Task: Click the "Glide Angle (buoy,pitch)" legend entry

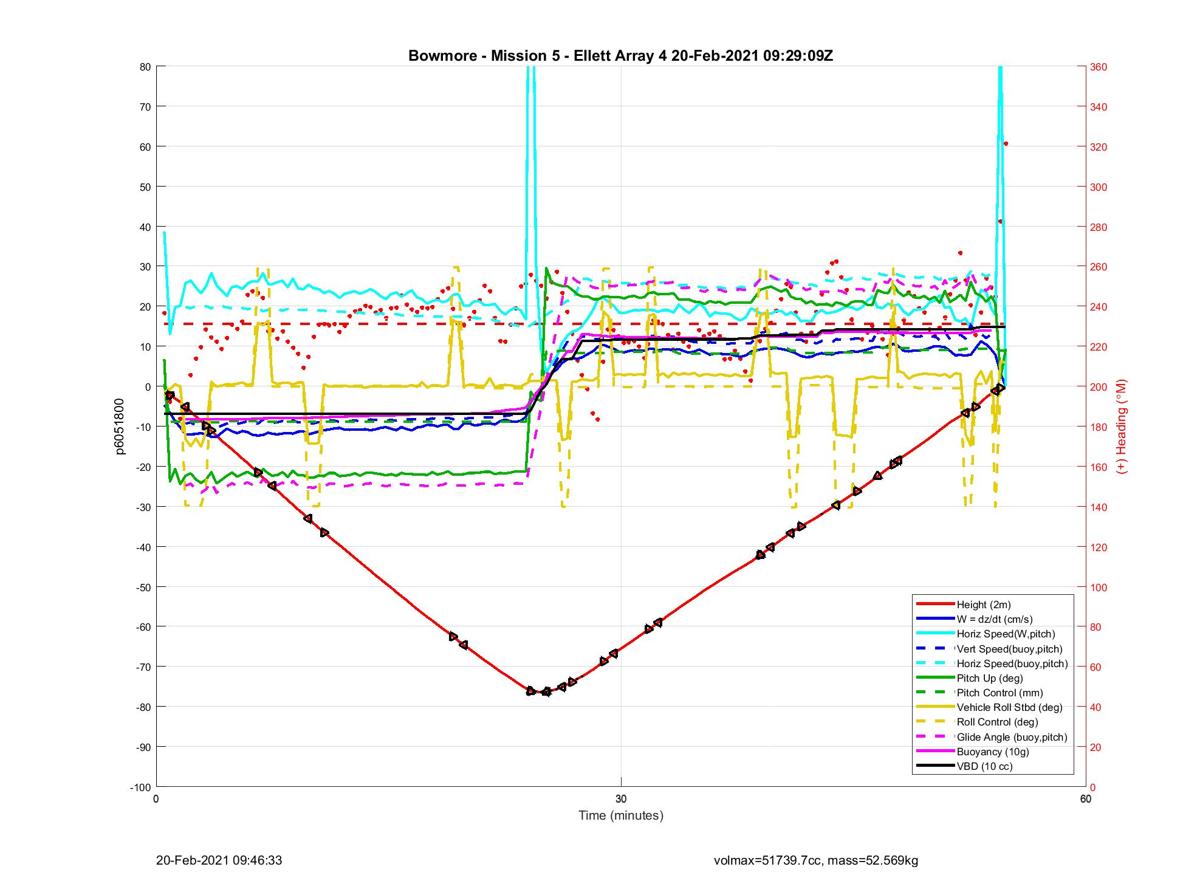Action: point(1012,737)
